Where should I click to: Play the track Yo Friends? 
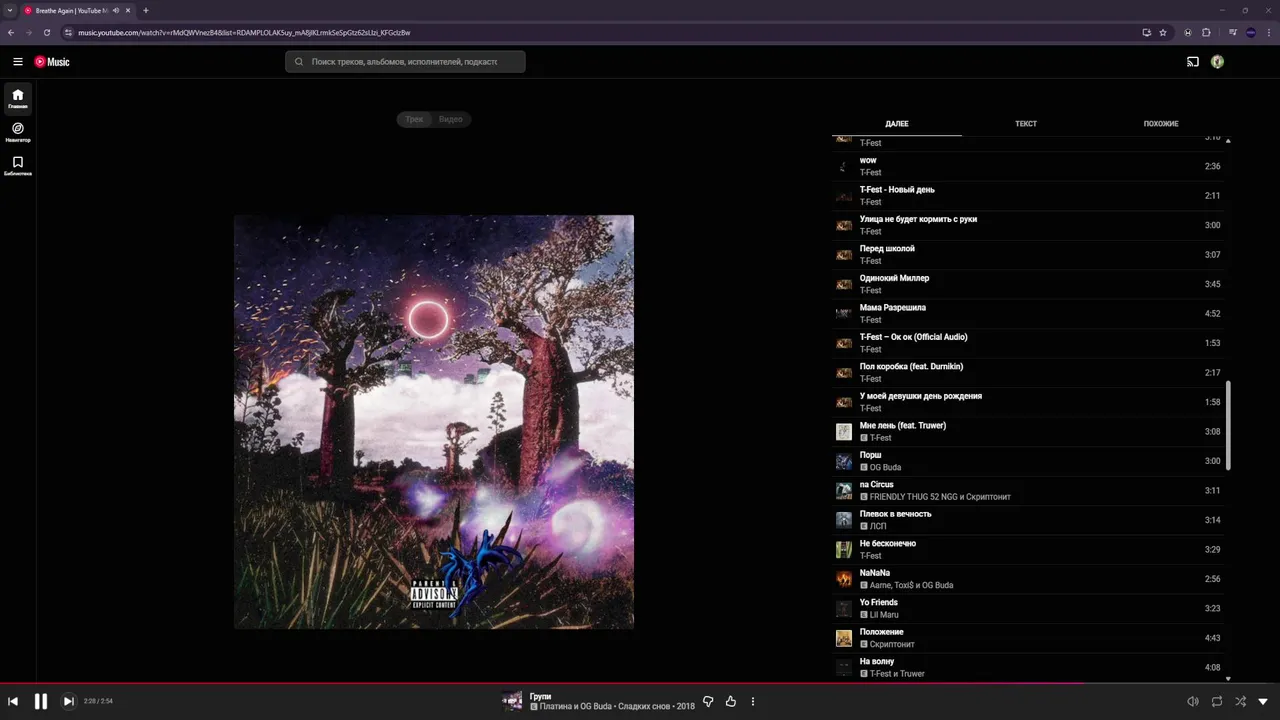[x=1028, y=609]
